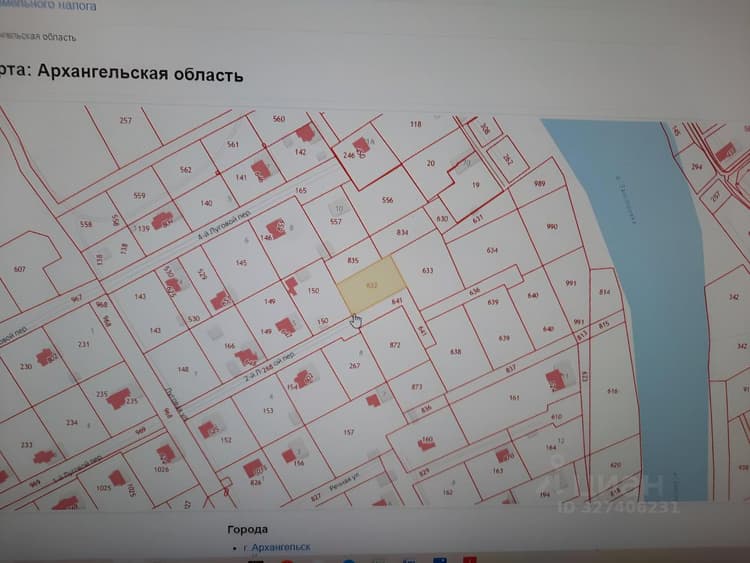
Task: Select parcel 556 on the map
Action: (387, 200)
